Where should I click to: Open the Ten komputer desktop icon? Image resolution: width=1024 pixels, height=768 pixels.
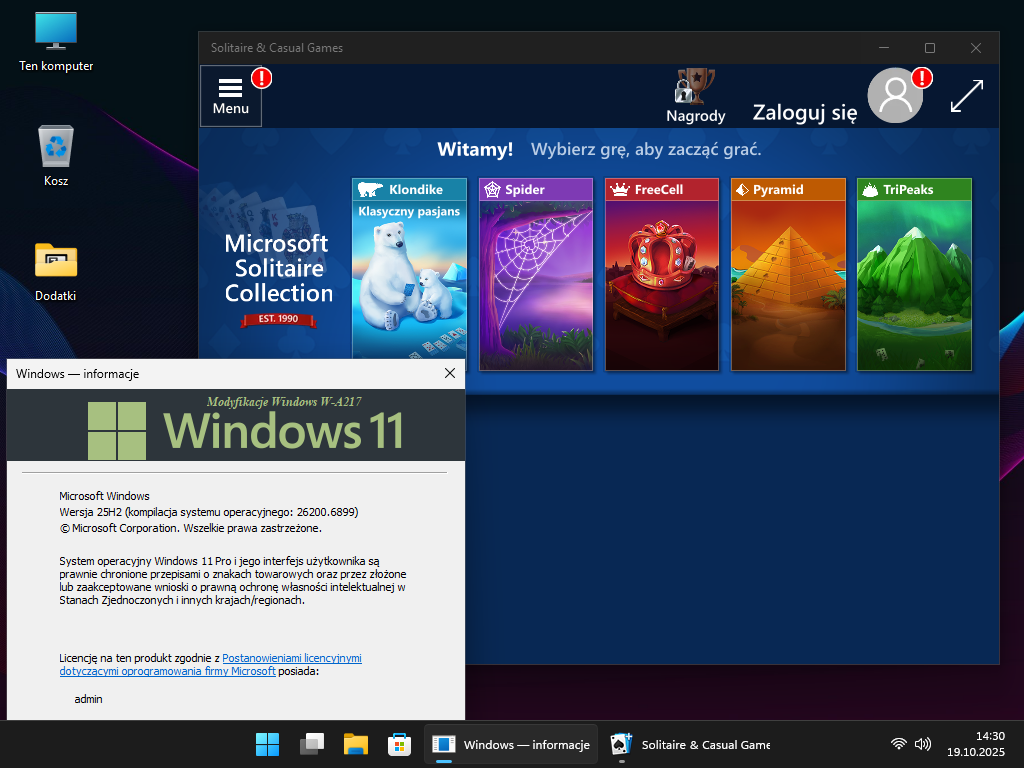click(x=56, y=40)
